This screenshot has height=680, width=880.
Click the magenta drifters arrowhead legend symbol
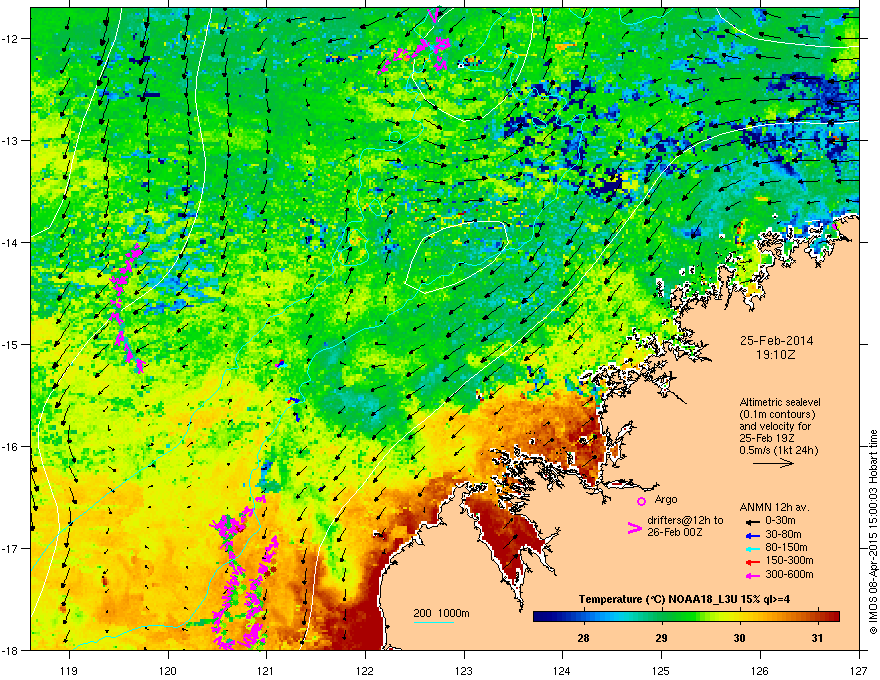click(x=634, y=528)
